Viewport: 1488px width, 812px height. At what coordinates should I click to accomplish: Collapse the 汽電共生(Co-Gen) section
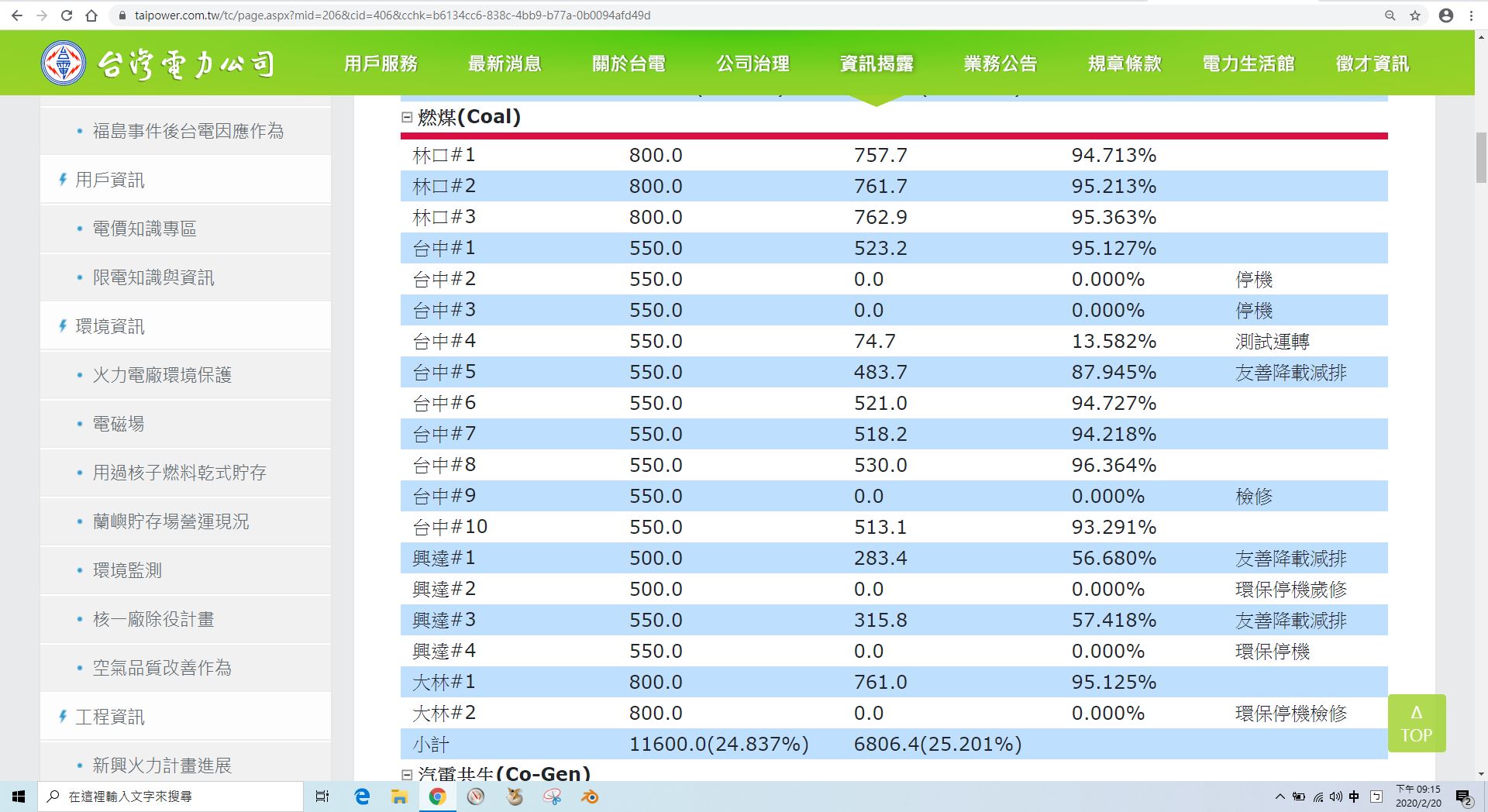pos(407,774)
